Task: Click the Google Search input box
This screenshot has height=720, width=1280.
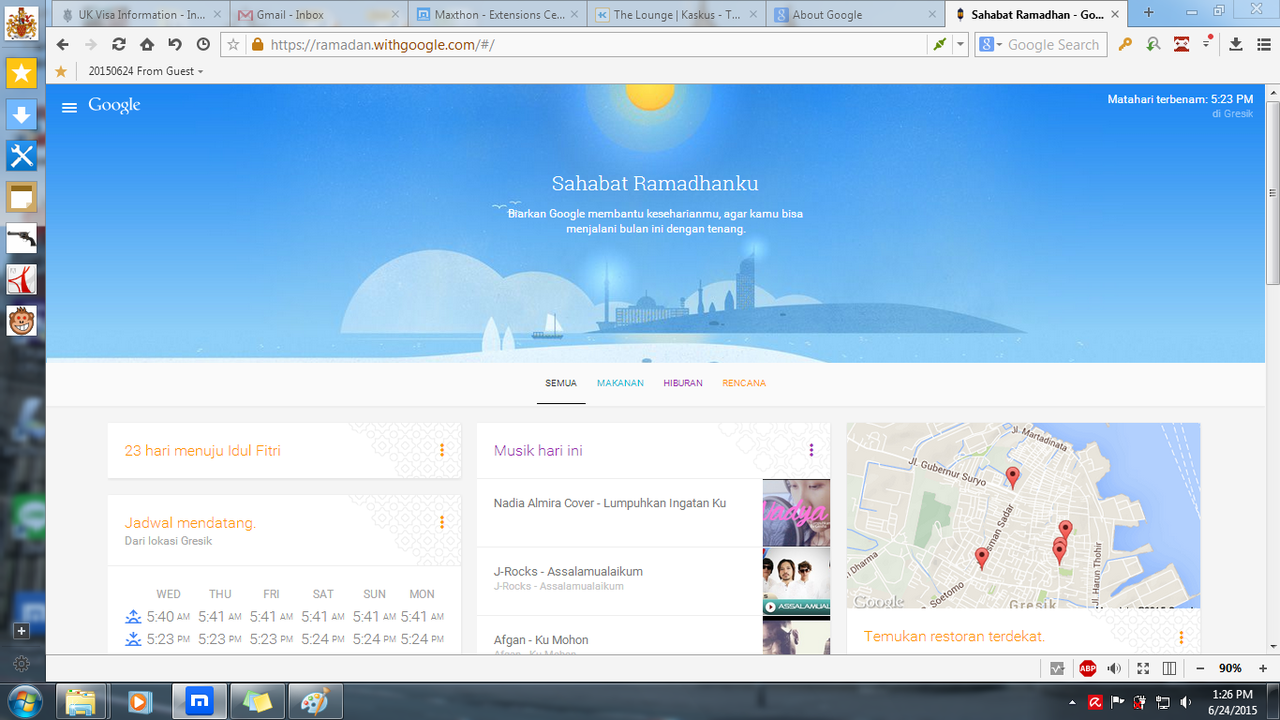Action: tap(1055, 44)
